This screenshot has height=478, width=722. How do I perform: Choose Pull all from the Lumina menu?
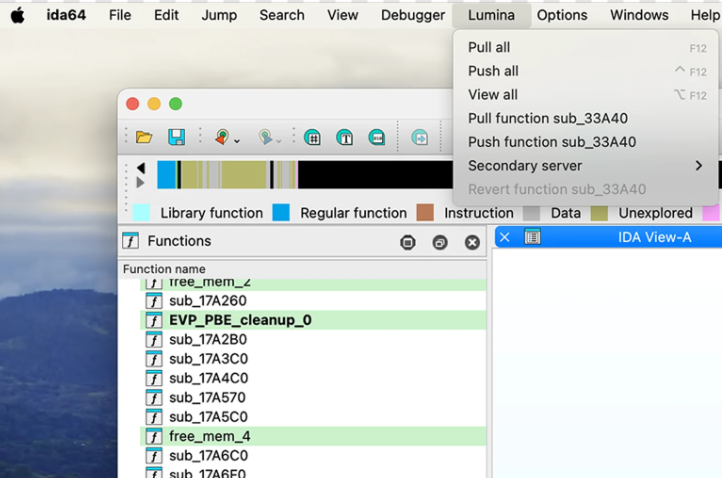pyautogui.click(x=489, y=47)
